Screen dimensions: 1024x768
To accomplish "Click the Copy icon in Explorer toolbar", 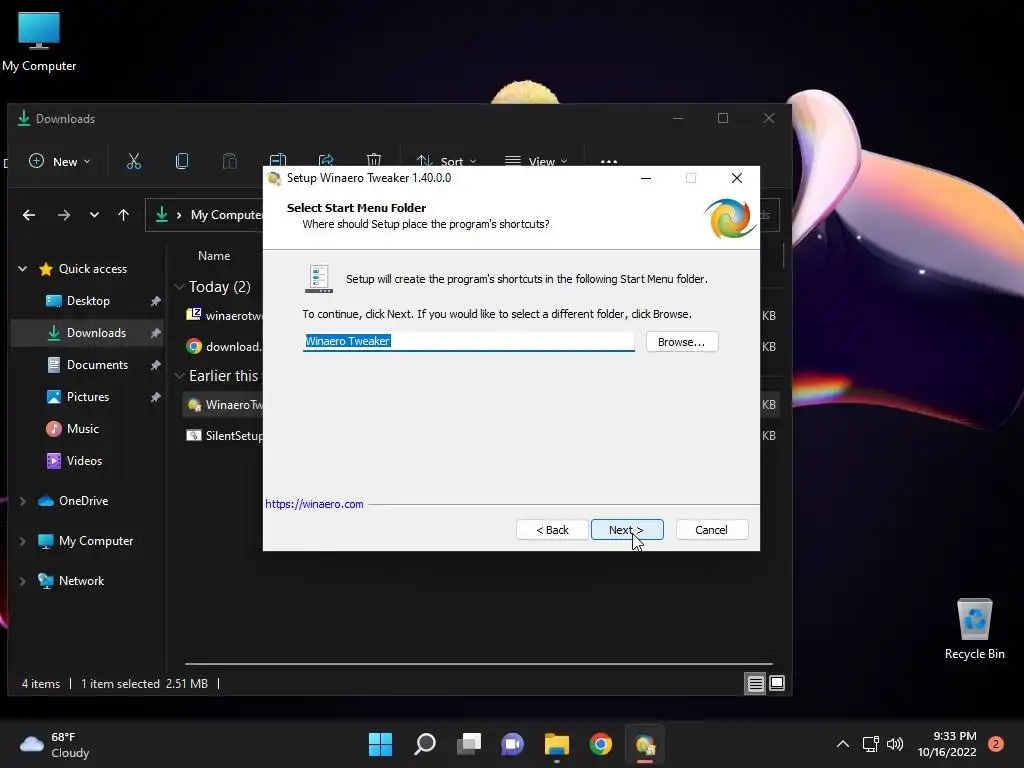I will click(x=182, y=161).
